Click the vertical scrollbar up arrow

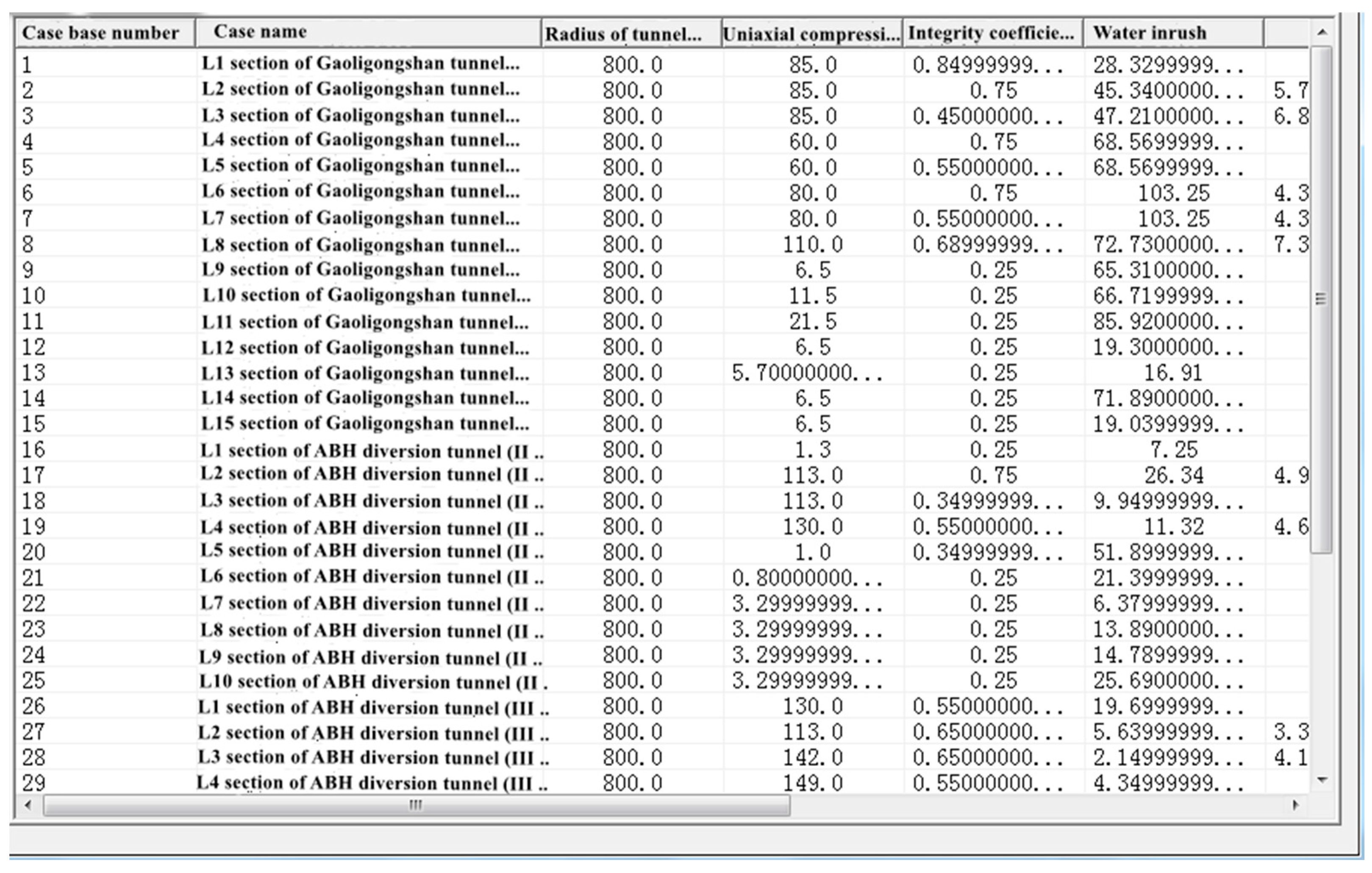tap(1322, 33)
